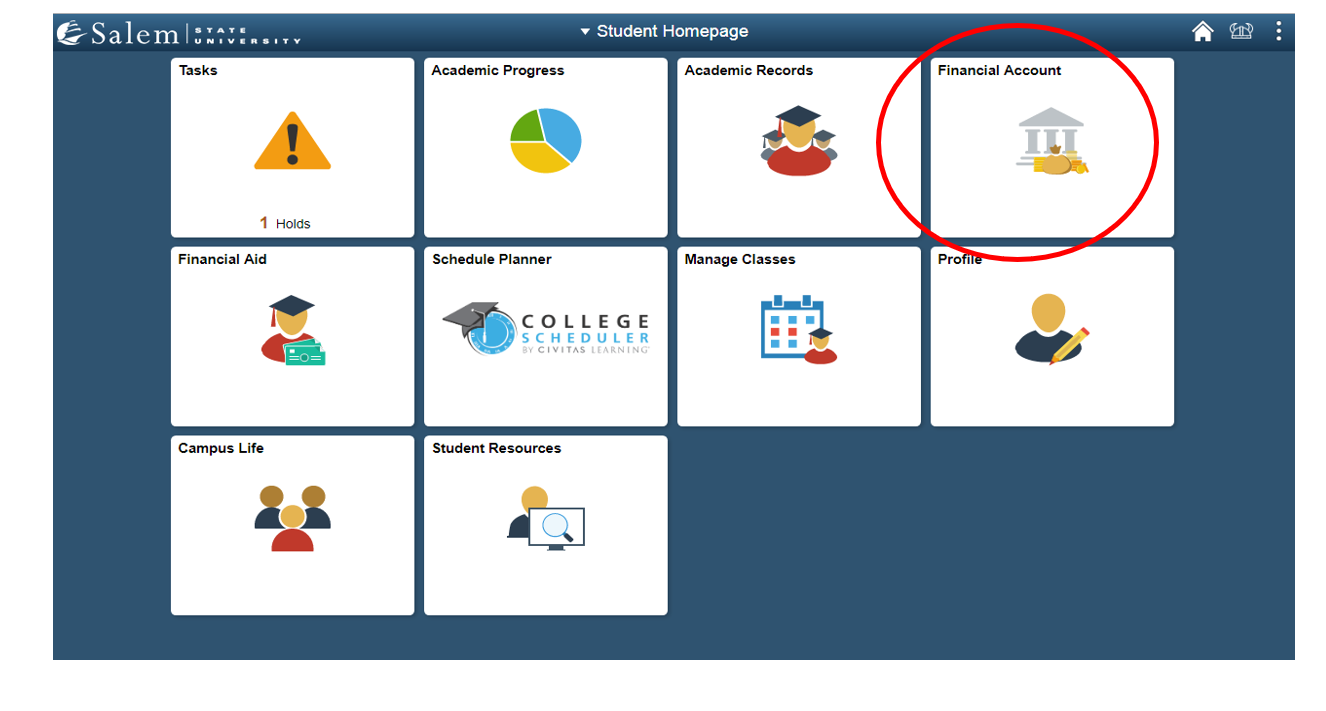Expand the Student Homepage dropdown arrow
This screenshot has width=1326, height=711.
[585, 32]
